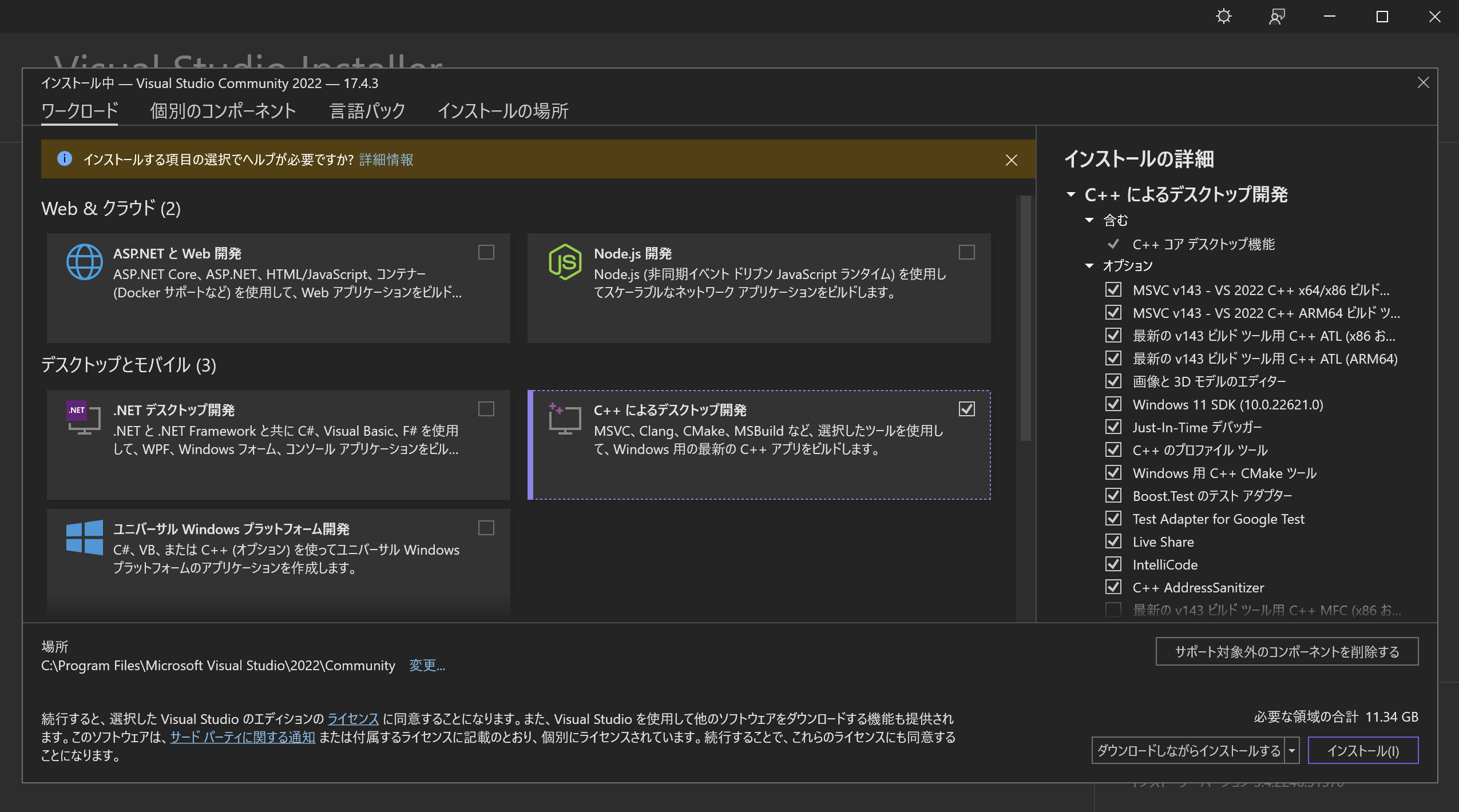Click the .NET desktop monitor icon
1459x812 pixels.
click(x=84, y=417)
